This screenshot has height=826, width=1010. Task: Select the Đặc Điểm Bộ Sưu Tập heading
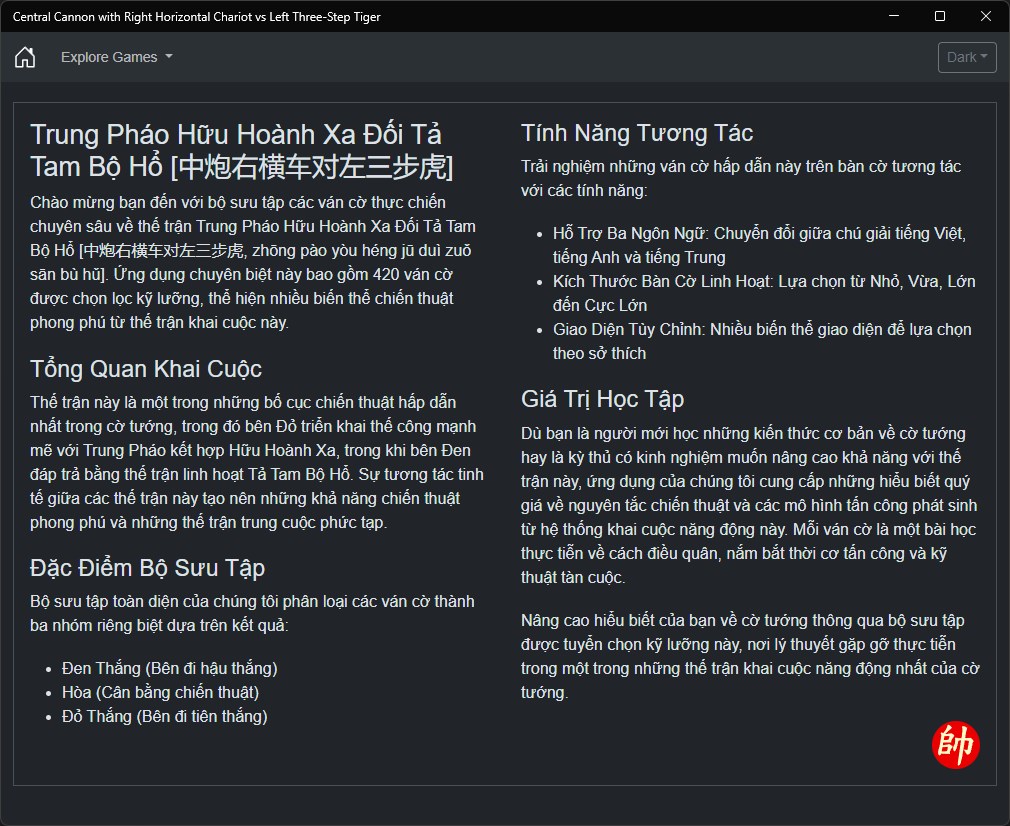pyautogui.click(x=148, y=568)
